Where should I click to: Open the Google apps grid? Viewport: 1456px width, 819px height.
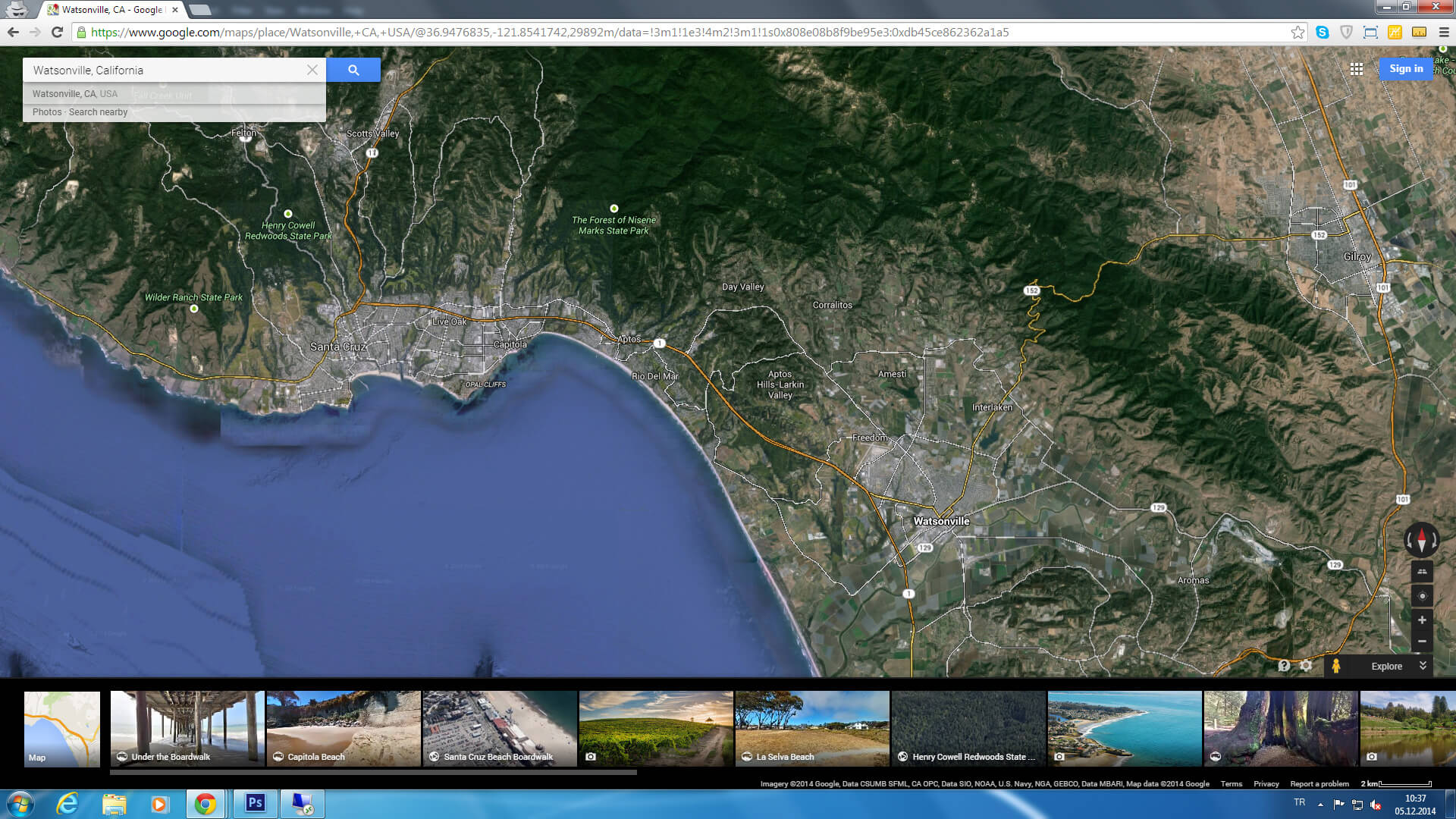point(1357,69)
